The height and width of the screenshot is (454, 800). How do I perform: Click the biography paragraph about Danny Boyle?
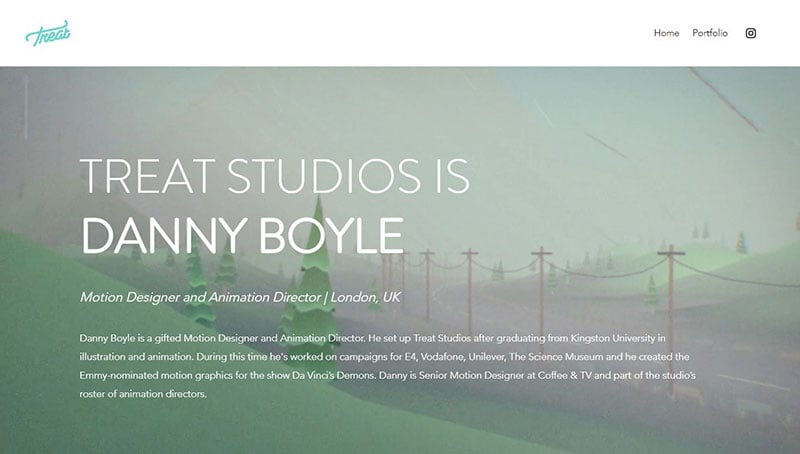tap(388, 366)
